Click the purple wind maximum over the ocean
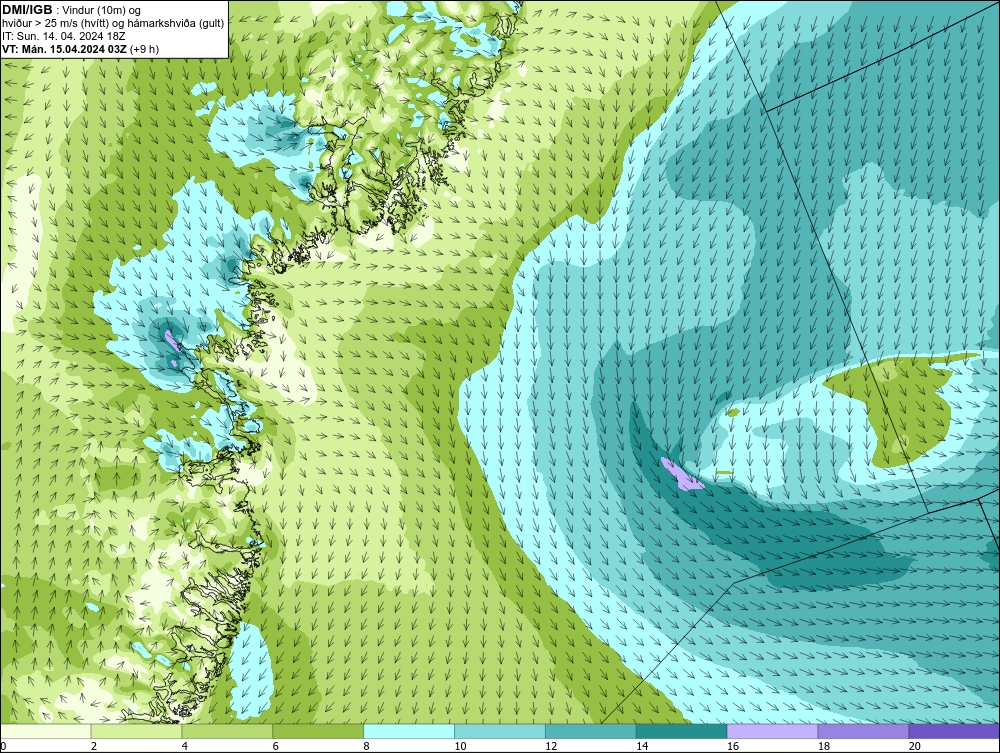Image resolution: width=1000 pixels, height=753 pixels. pos(682,474)
